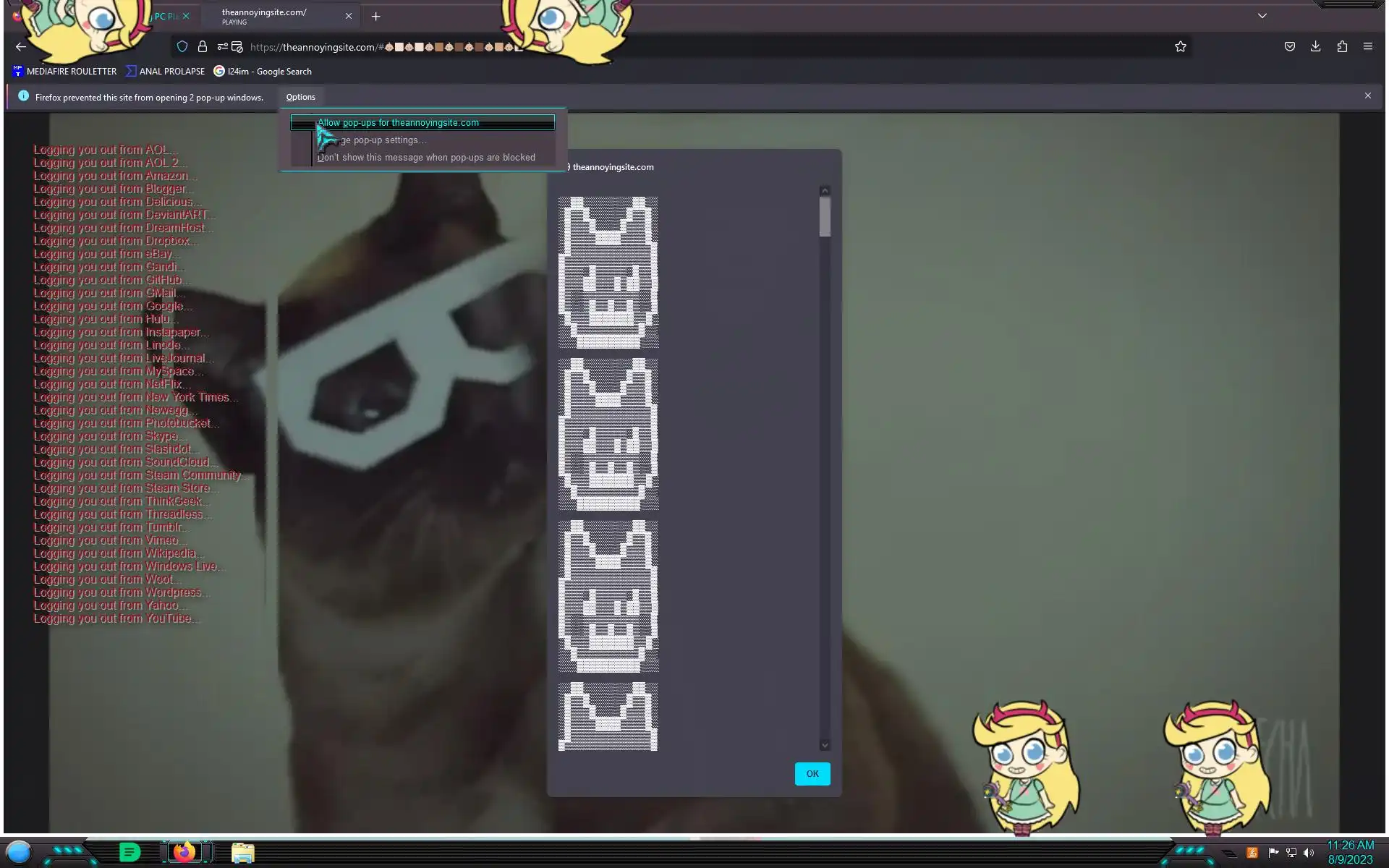Open the Downloads panel icon
1389x868 pixels.
click(x=1315, y=47)
